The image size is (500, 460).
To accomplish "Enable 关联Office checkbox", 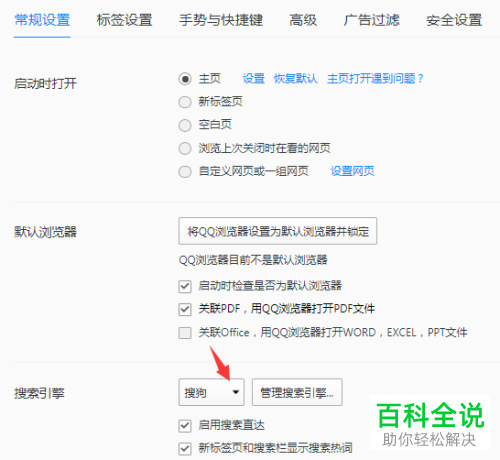I will point(185,333).
